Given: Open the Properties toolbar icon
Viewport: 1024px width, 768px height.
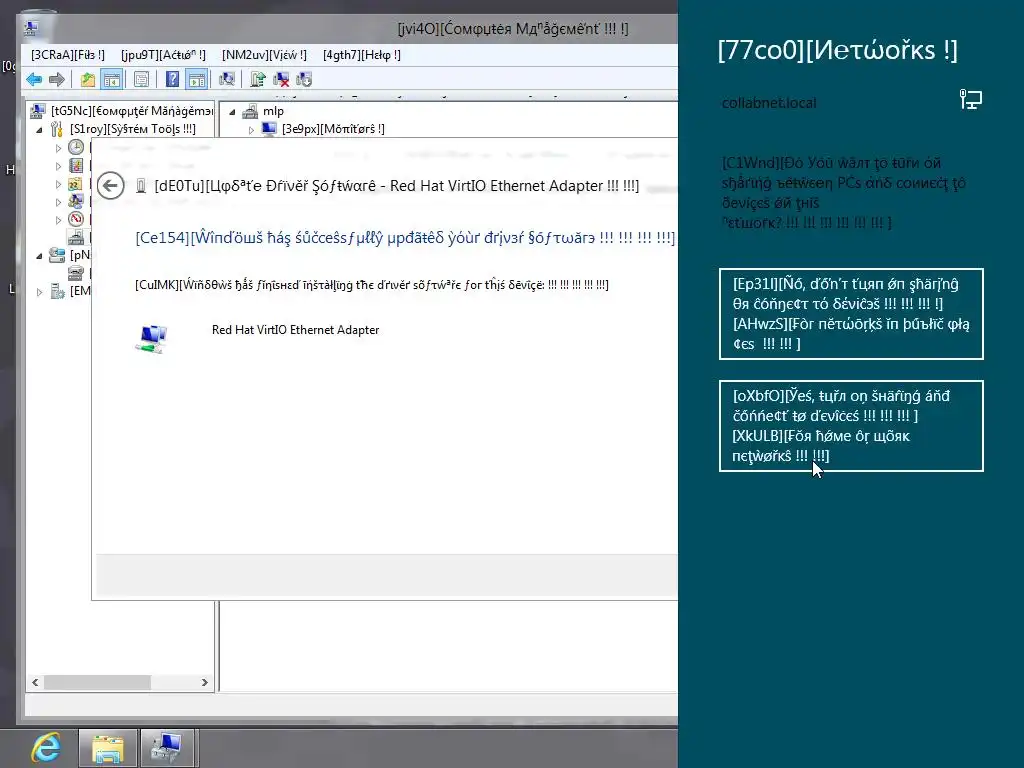Looking at the screenshot, I should coord(141,80).
